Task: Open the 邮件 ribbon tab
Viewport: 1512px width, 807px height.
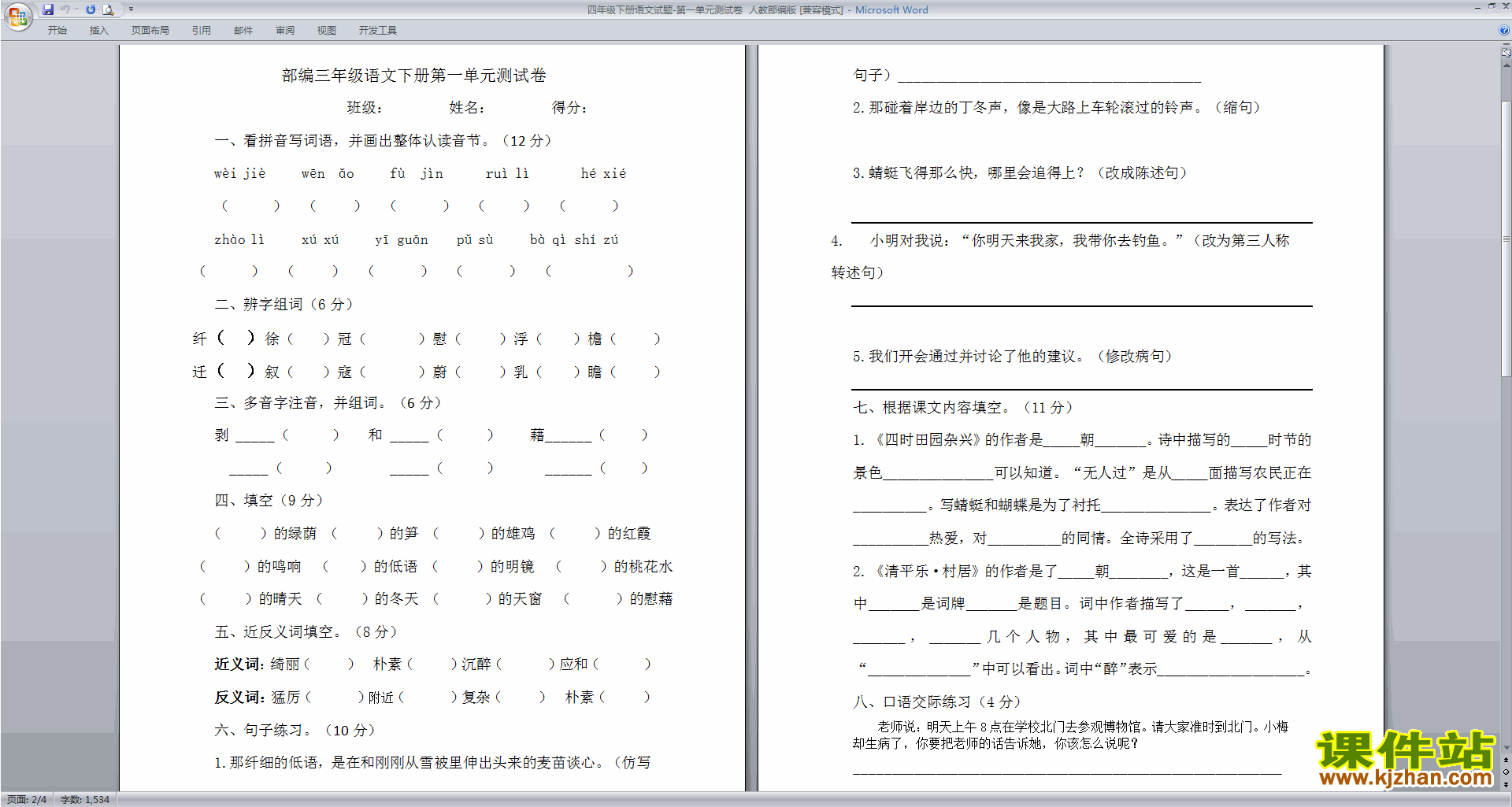Action: (243, 30)
